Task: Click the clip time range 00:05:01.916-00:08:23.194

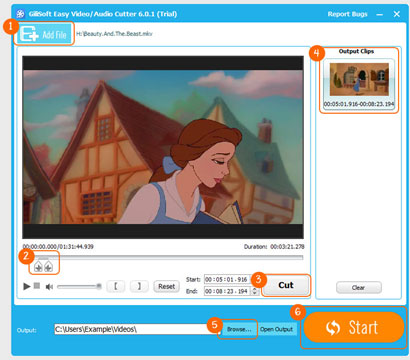Action: 359,104
